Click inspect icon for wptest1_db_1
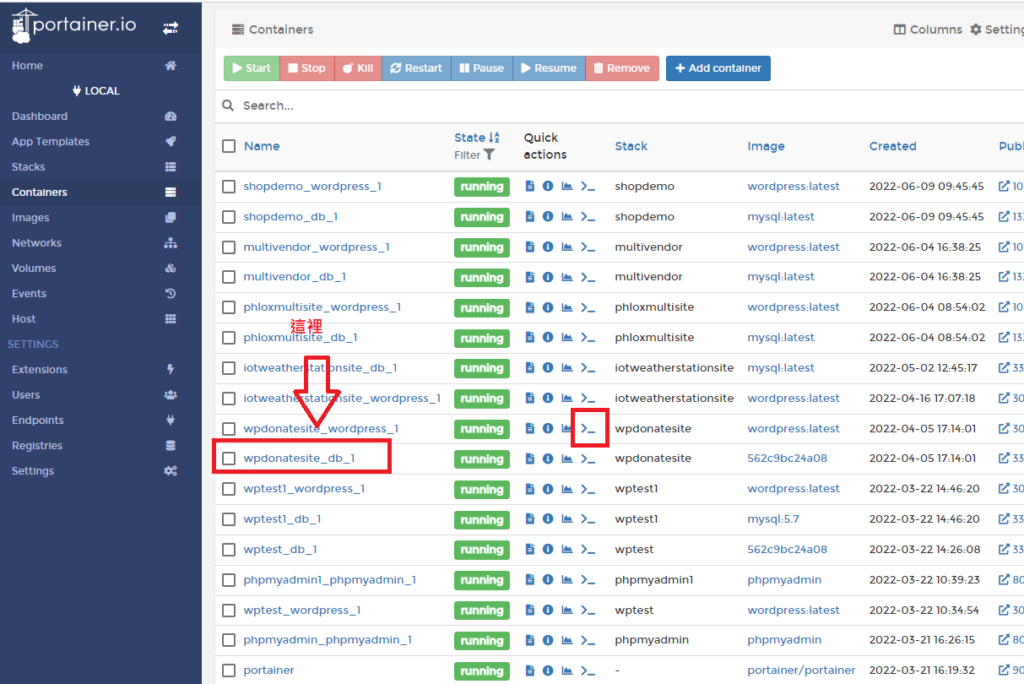This screenshot has height=684, width=1024. [x=548, y=520]
